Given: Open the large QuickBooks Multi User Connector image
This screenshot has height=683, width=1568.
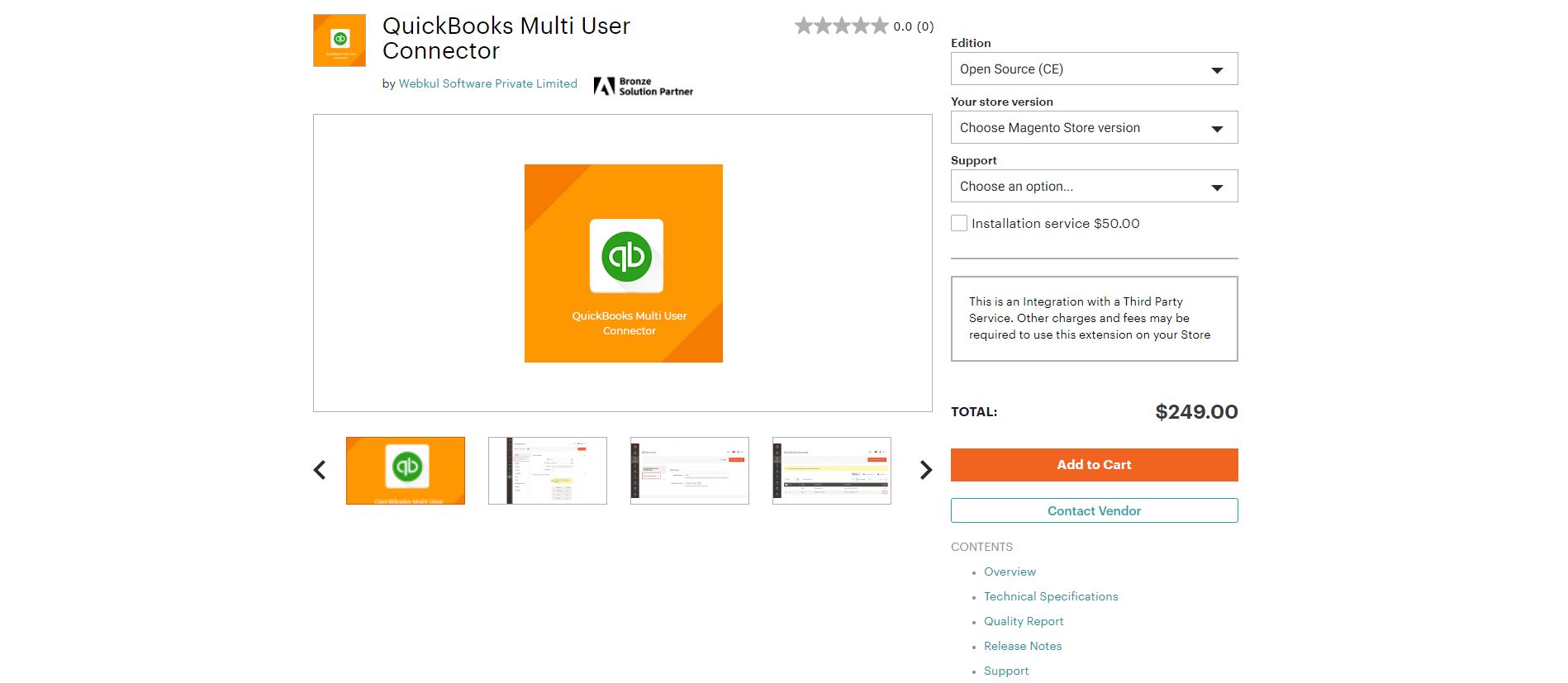Looking at the screenshot, I should (x=624, y=263).
